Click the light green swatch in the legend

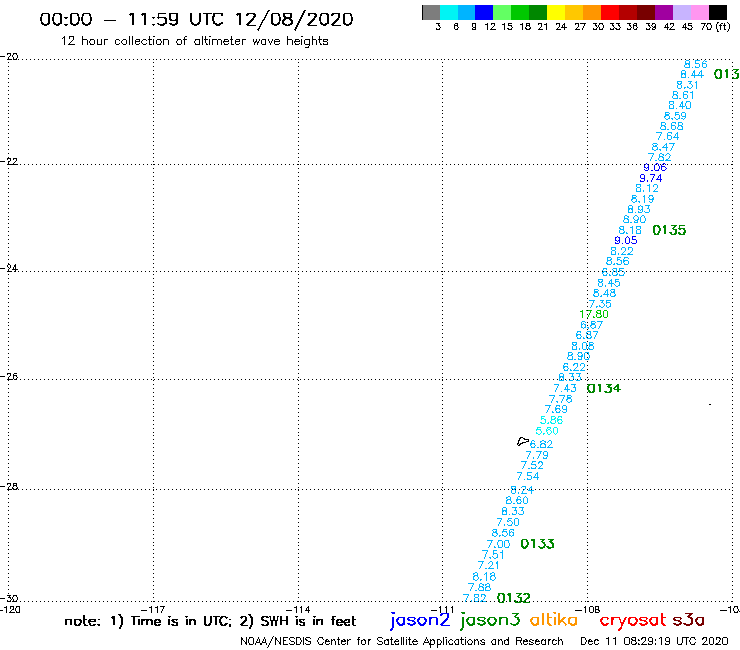click(502, 12)
